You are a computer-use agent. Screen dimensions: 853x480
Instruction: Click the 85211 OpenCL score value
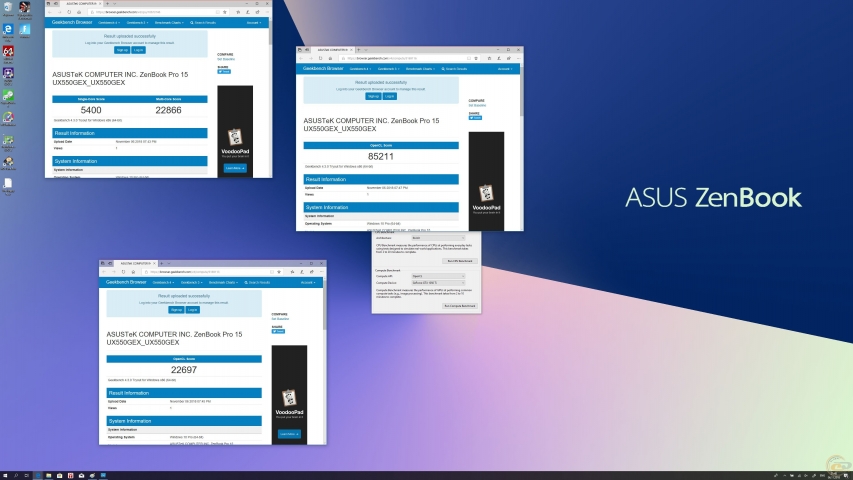click(381, 156)
